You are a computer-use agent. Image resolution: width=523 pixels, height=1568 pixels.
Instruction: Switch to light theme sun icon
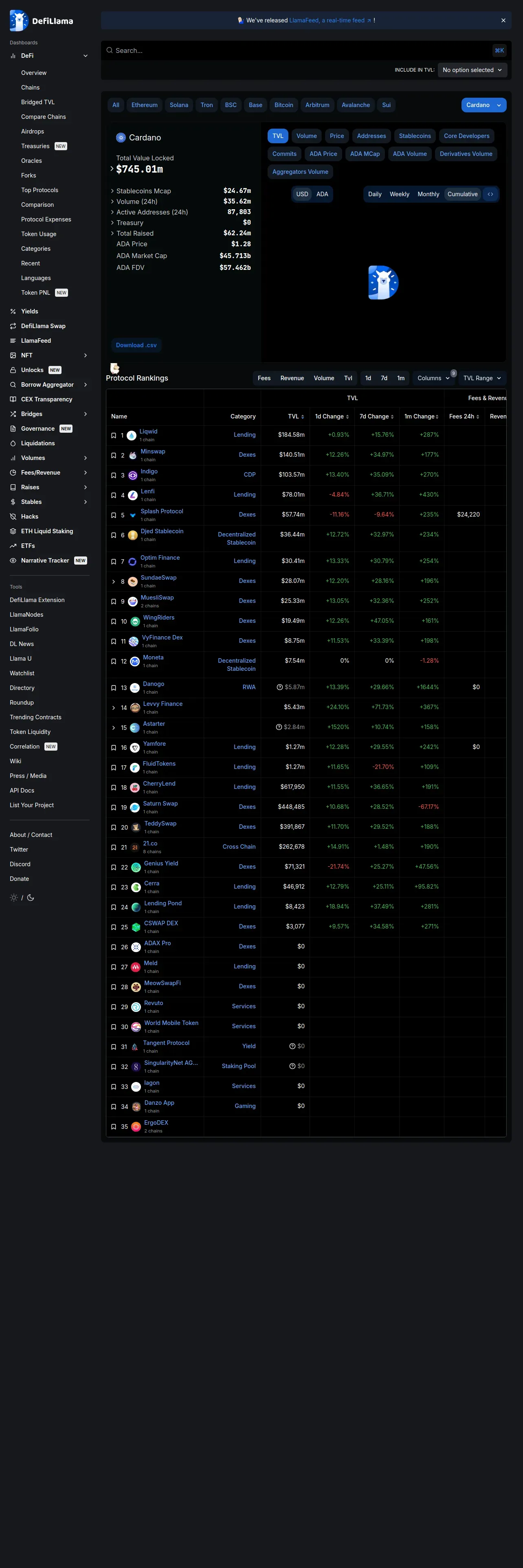(x=14, y=897)
